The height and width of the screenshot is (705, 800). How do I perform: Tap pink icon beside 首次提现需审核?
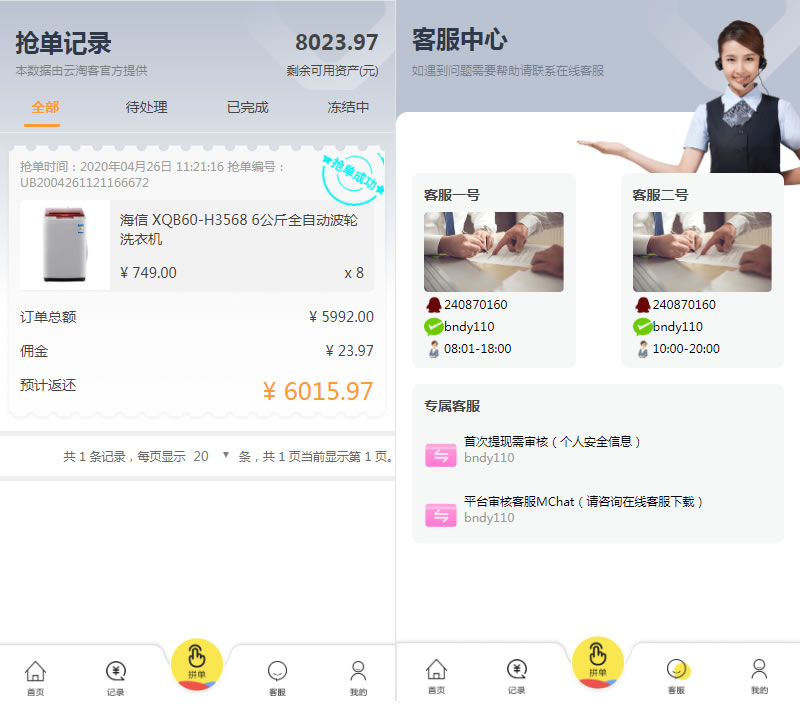(x=440, y=455)
